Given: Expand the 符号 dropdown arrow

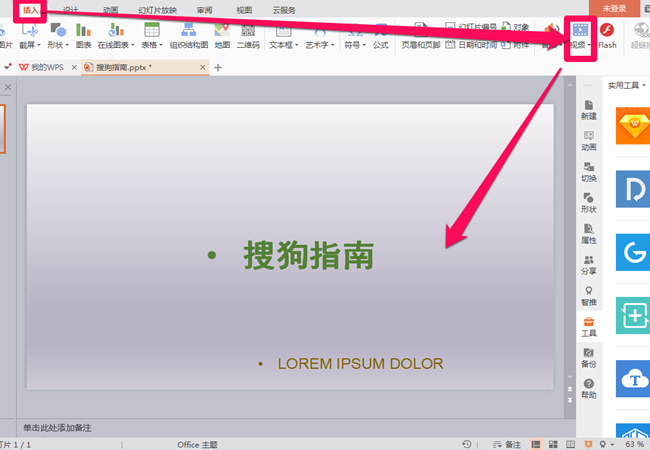Looking at the screenshot, I should (x=364, y=45).
